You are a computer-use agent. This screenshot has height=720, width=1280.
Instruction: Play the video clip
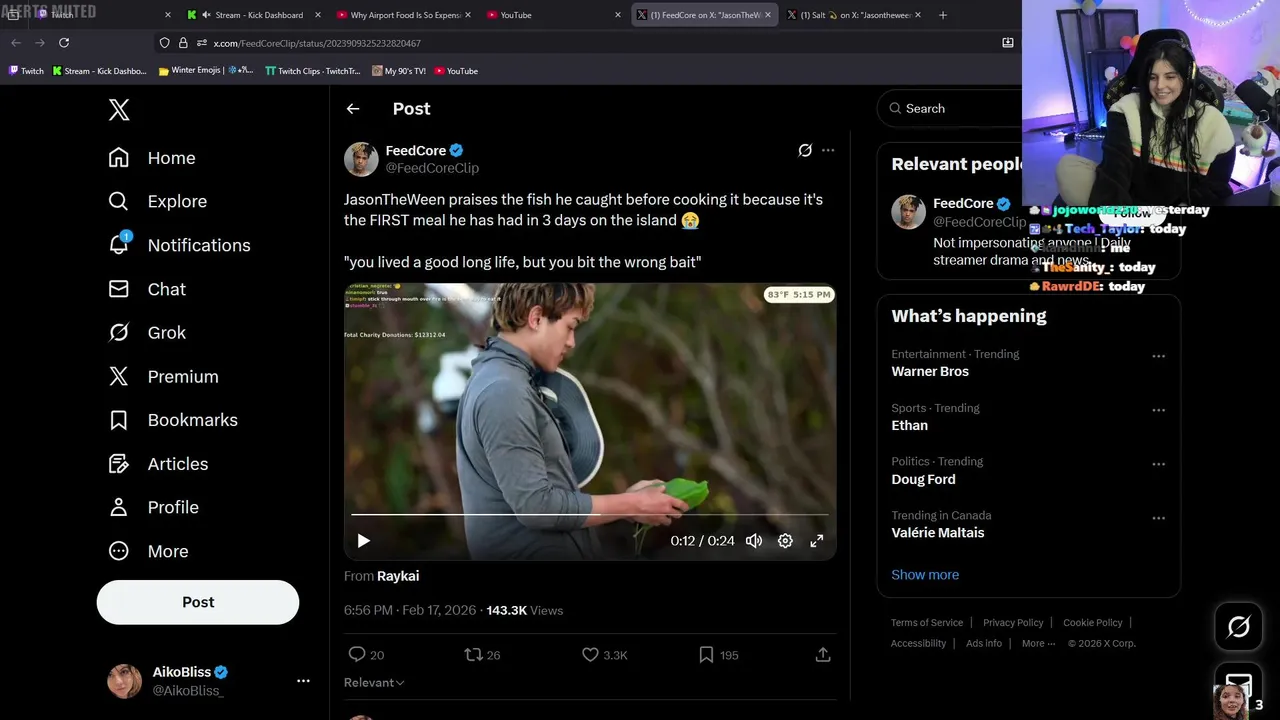pyautogui.click(x=363, y=541)
